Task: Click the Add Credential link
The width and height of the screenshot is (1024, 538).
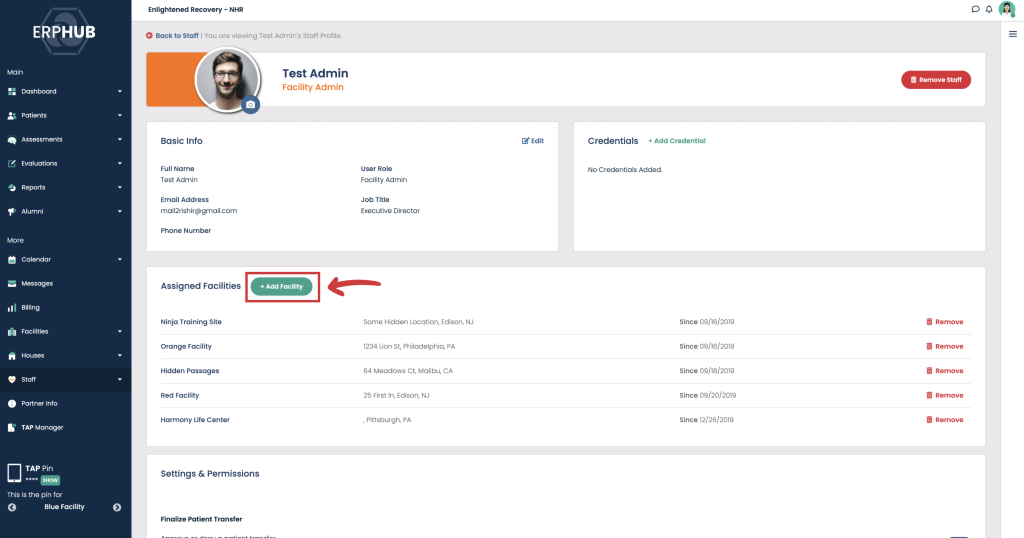Action: 677,141
